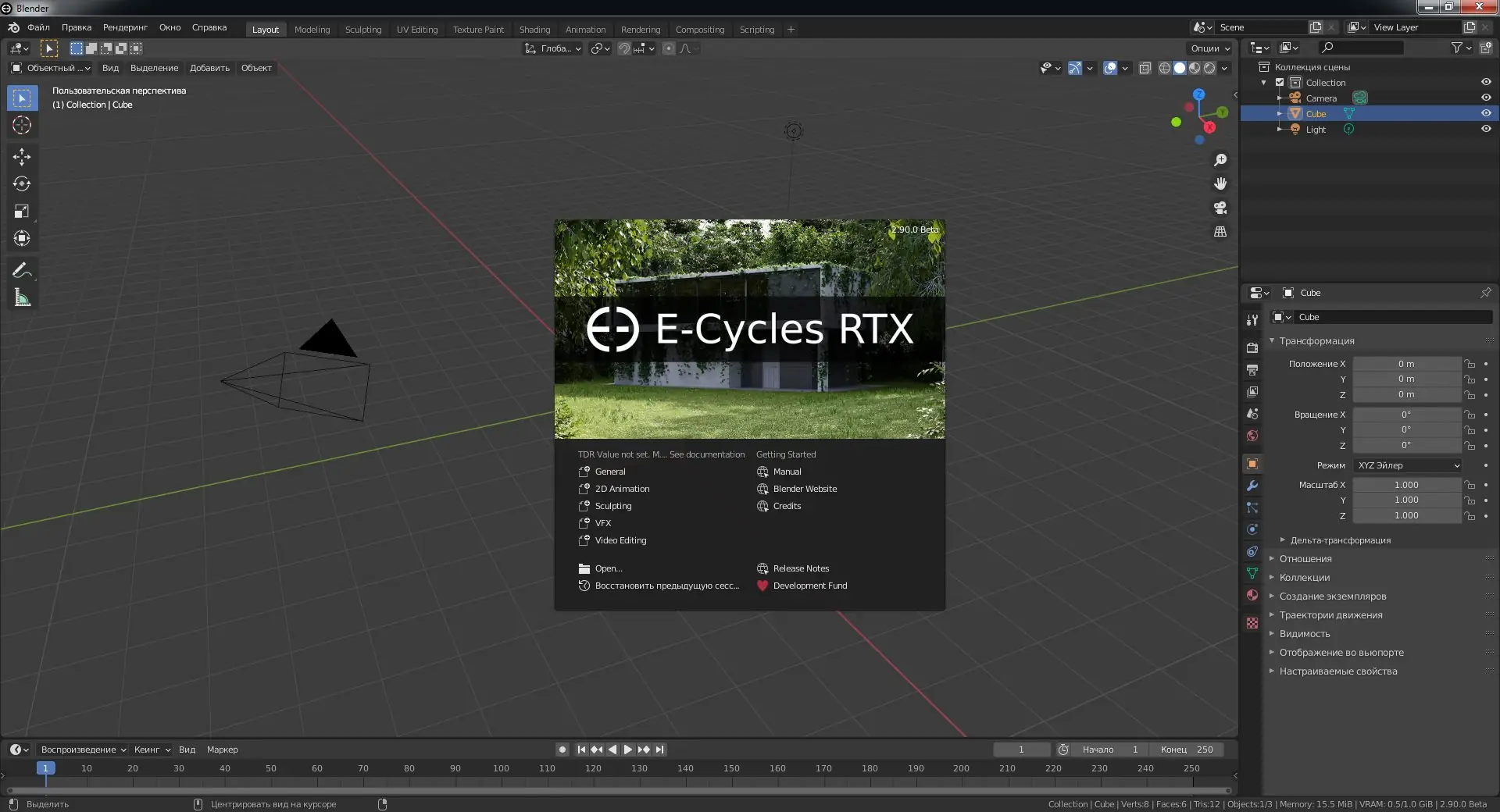Expand the Видимость panel
The width and height of the screenshot is (1500, 812).
coord(1305,634)
